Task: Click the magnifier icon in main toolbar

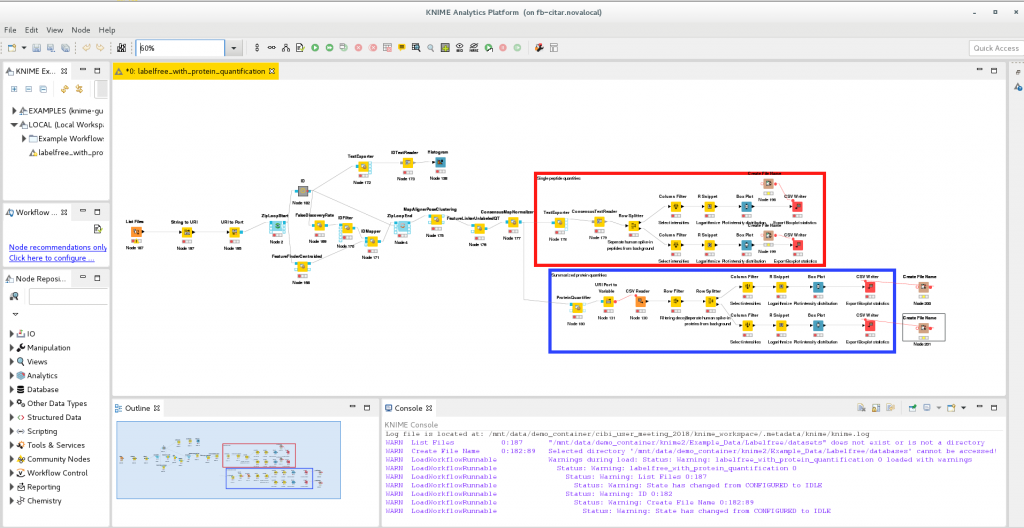Action: click(x=431, y=48)
